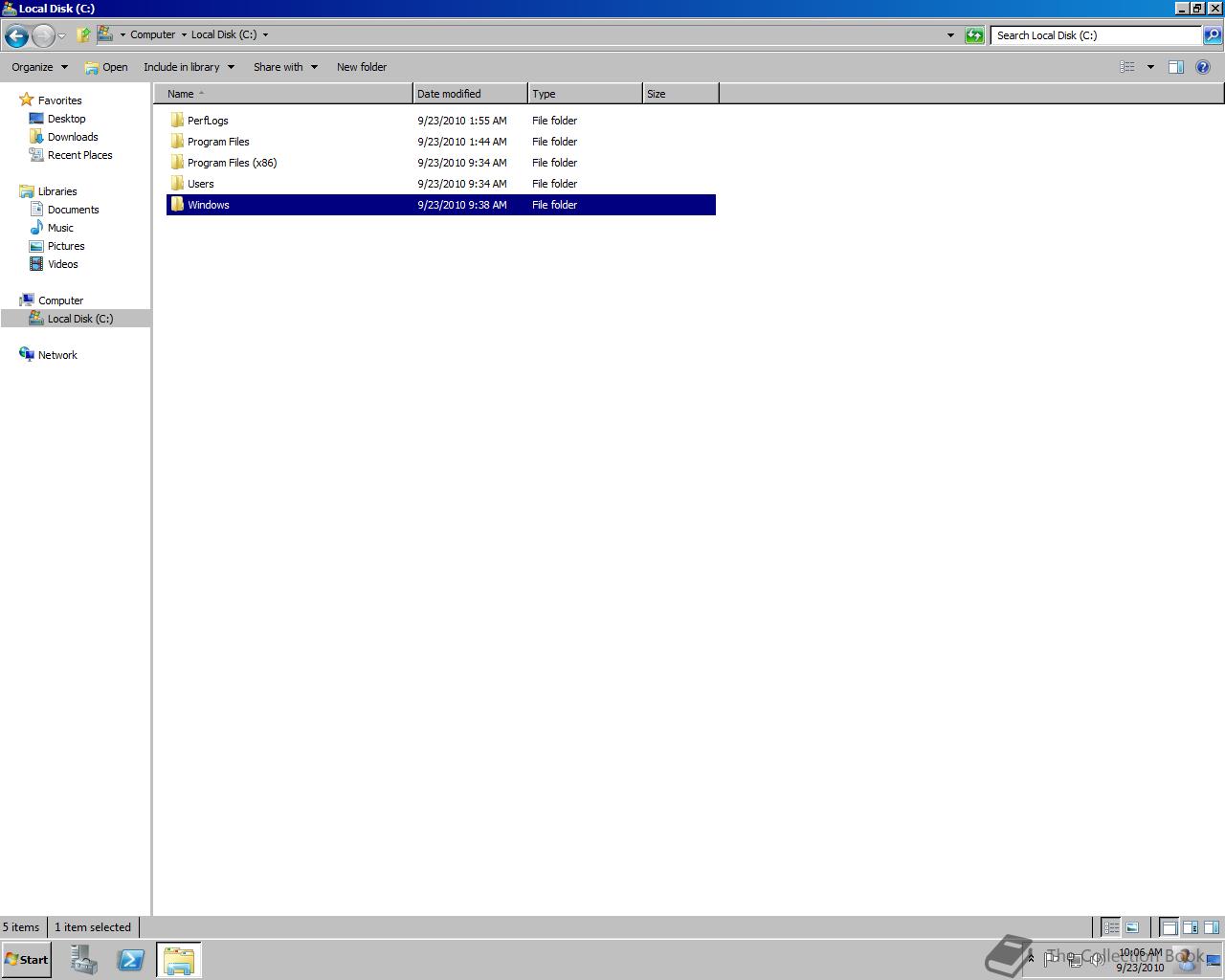Sort by the Name column header
Image resolution: width=1225 pixels, height=980 pixels.
(x=283, y=94)
